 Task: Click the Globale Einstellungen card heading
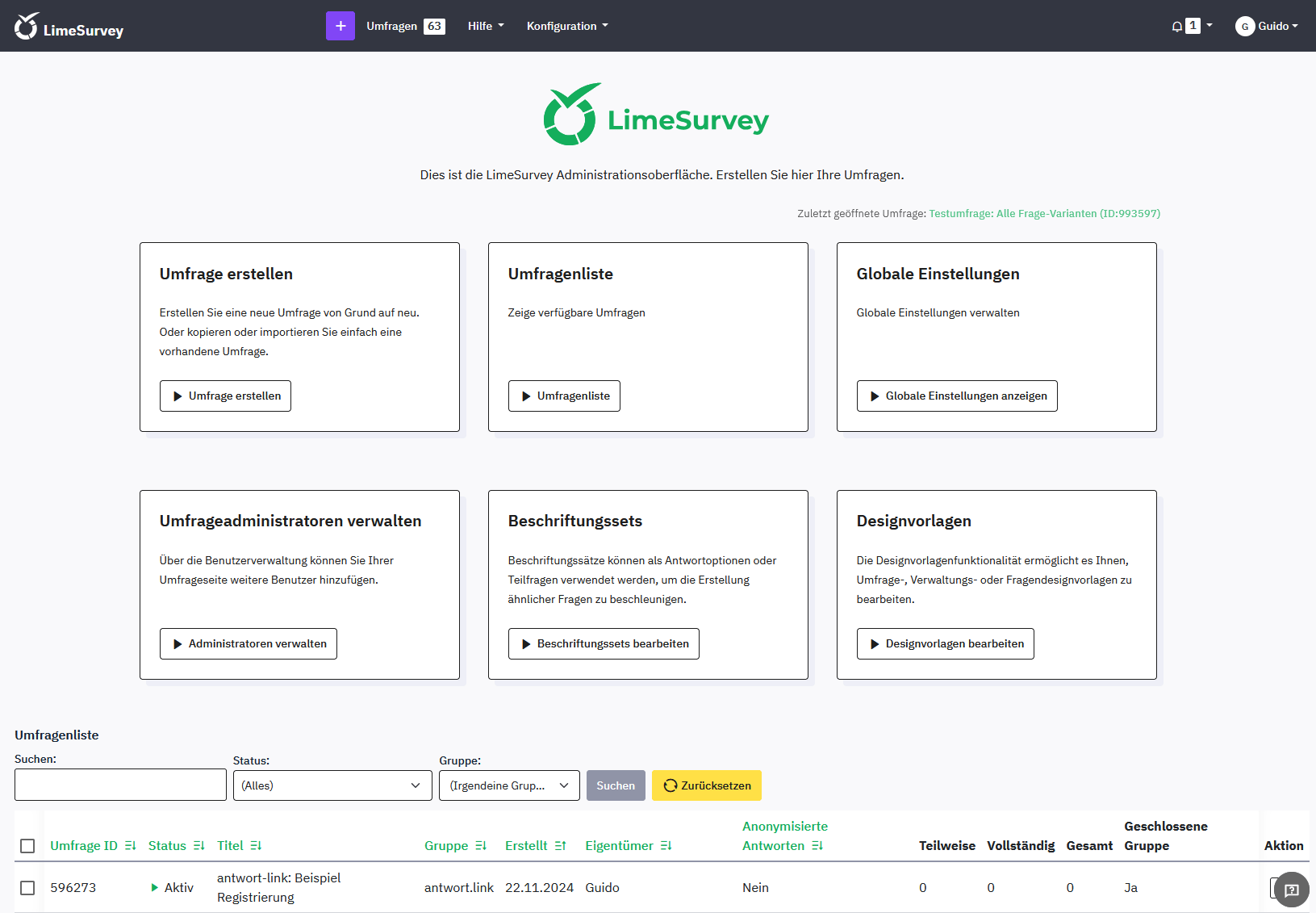coord(938,274)
